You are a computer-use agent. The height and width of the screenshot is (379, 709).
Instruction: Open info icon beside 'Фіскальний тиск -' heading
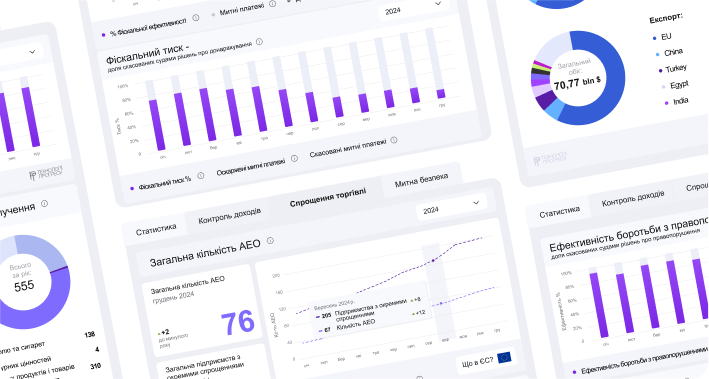click(260, 42)
